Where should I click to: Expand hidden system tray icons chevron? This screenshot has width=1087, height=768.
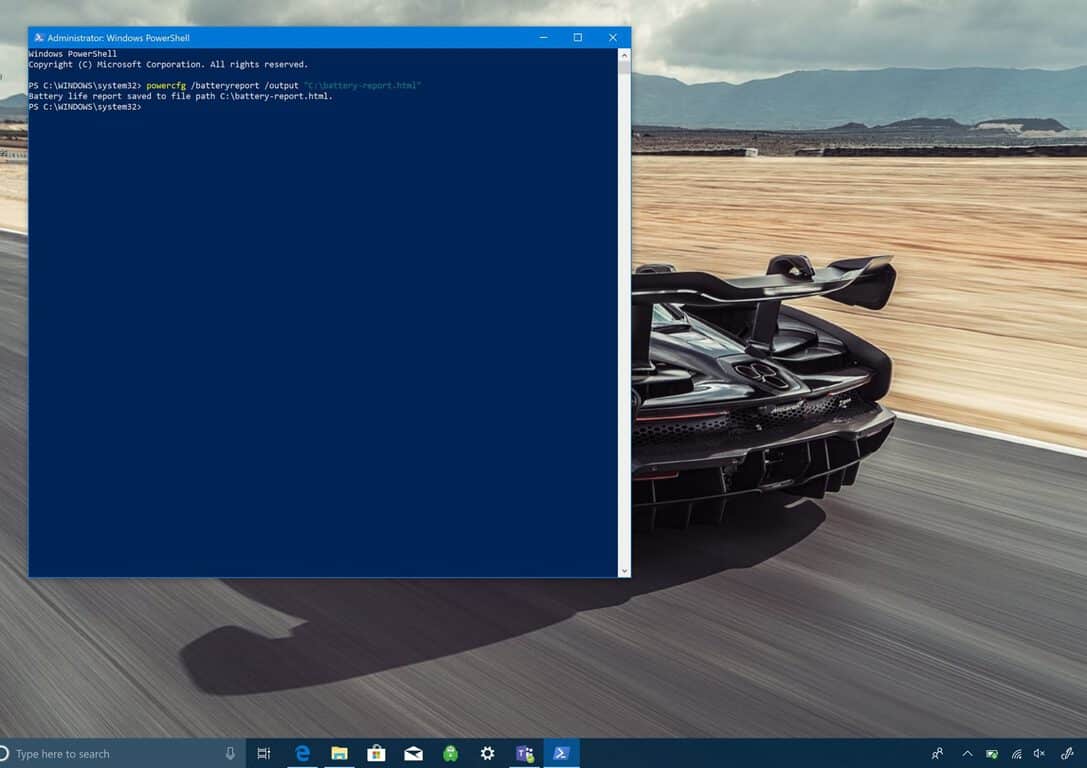coord(967,753)
